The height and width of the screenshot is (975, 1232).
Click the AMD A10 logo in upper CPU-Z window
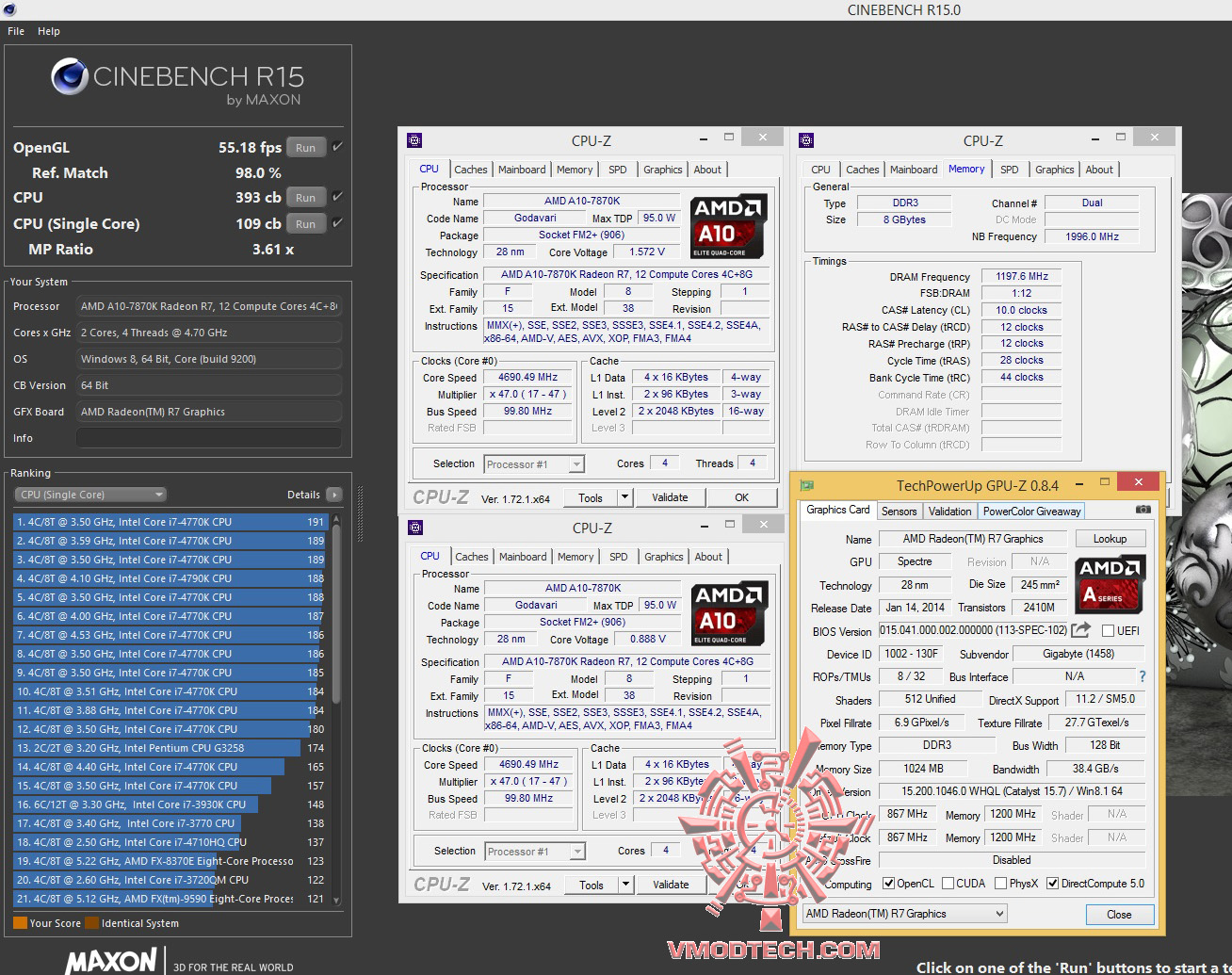[x=728, y=227]
